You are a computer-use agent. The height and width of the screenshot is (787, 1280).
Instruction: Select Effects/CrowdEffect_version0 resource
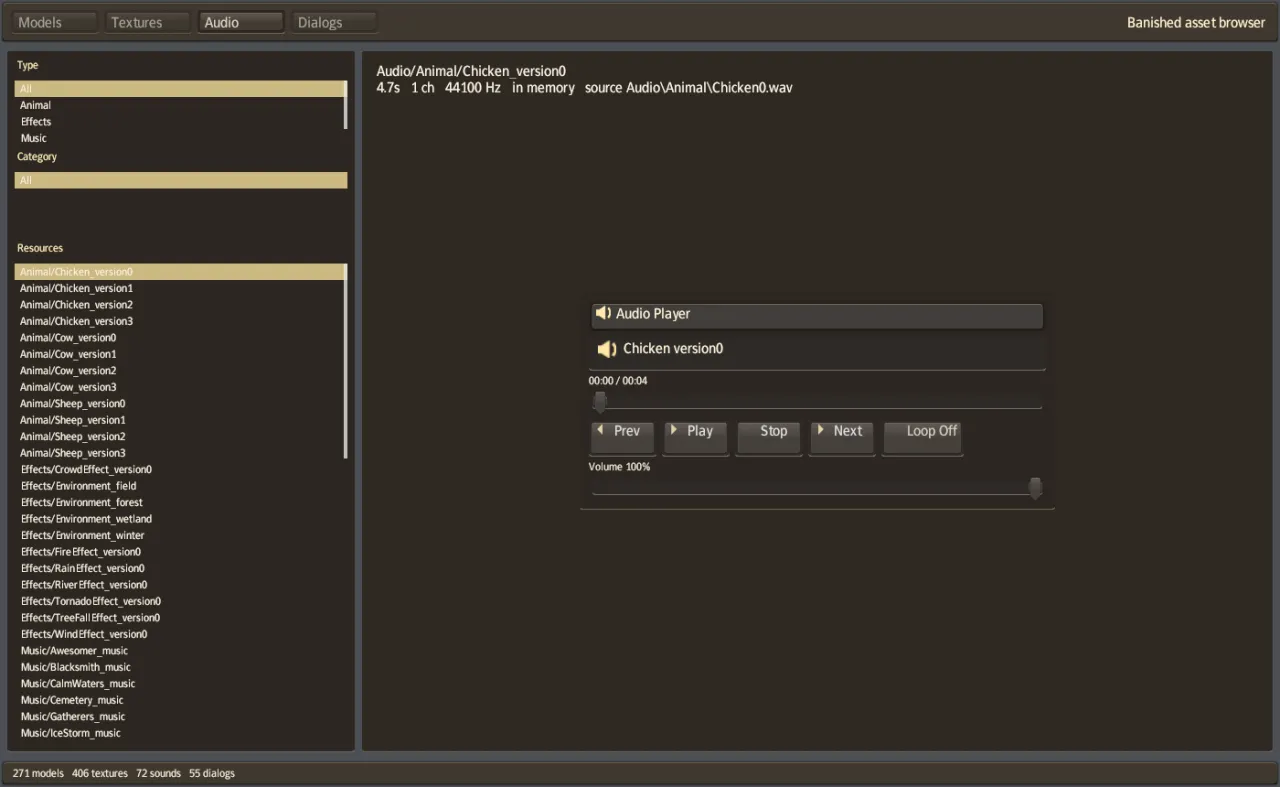pos(180,470)
